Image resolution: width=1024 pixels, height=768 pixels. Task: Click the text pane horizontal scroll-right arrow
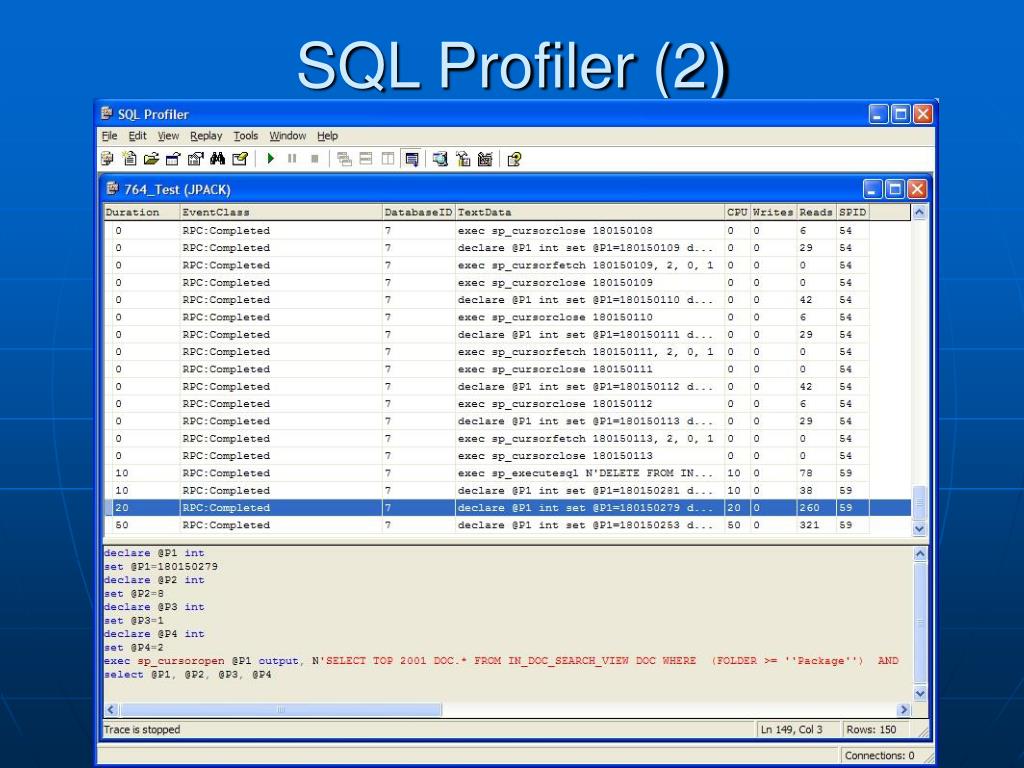(904, 710)
